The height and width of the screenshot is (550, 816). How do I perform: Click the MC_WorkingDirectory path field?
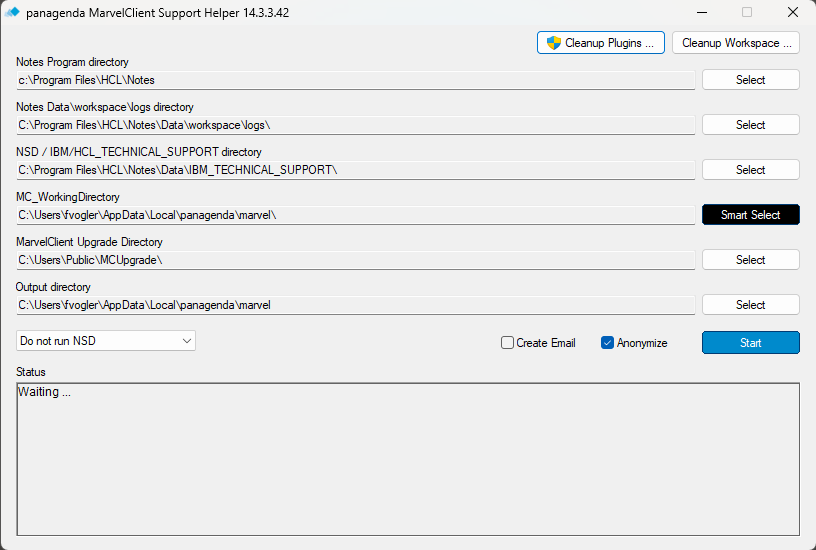click(355, 215)
